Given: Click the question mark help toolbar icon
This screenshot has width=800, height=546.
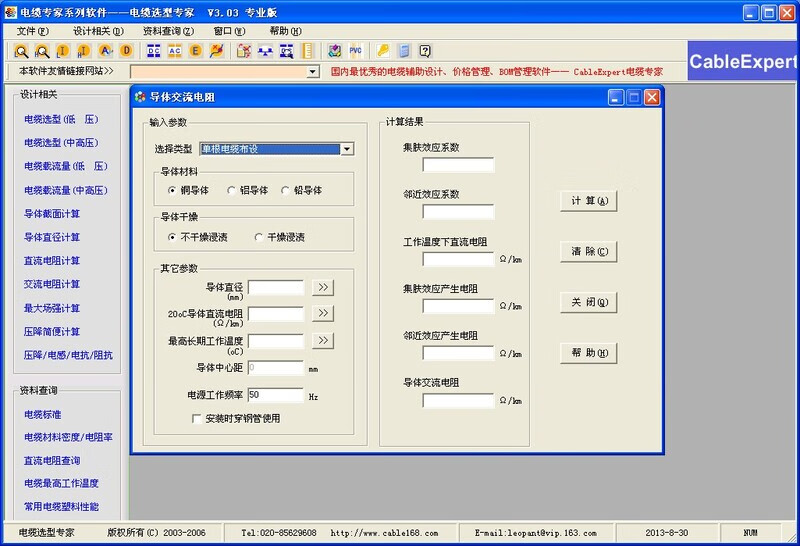Looking at the screenshot, I should [x=425, y=51].
